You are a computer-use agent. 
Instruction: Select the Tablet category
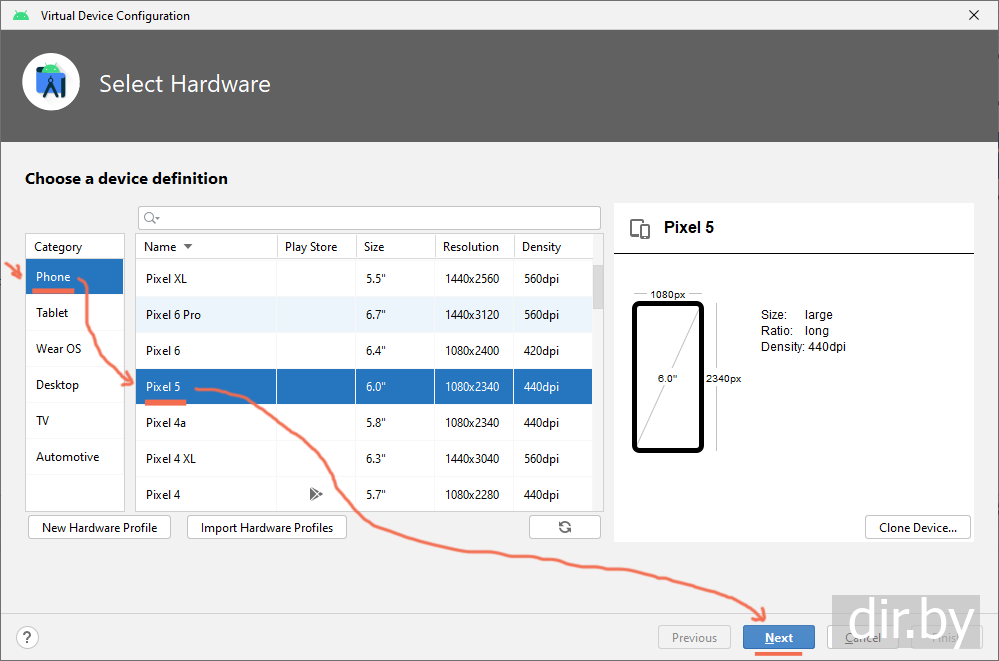point(53,313)
